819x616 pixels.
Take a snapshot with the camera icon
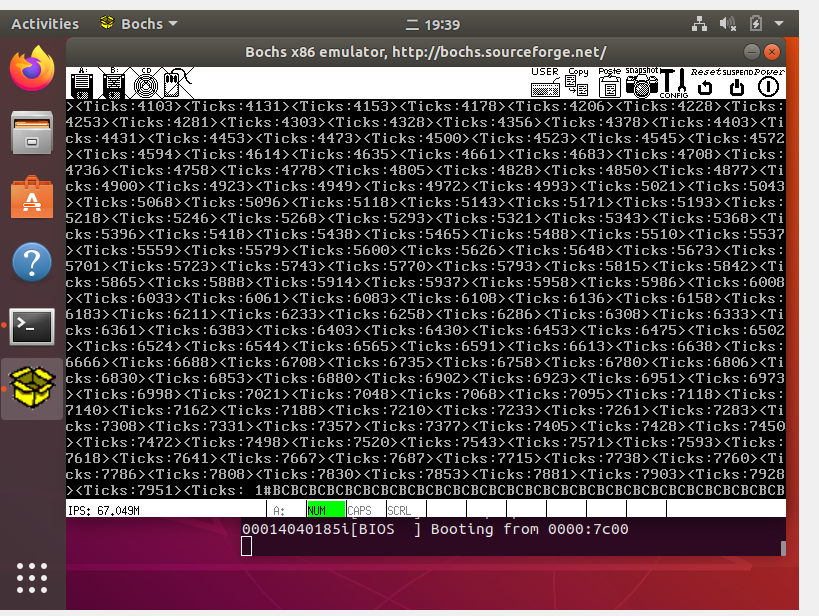642,83
